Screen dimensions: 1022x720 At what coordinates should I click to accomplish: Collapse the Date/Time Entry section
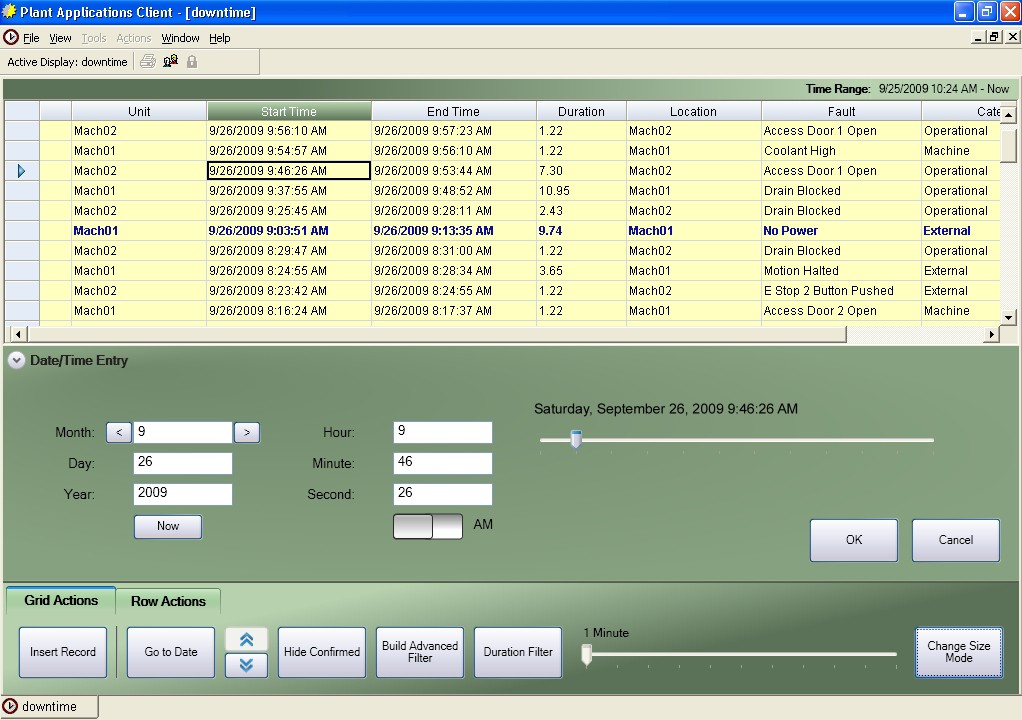point(16,360)
